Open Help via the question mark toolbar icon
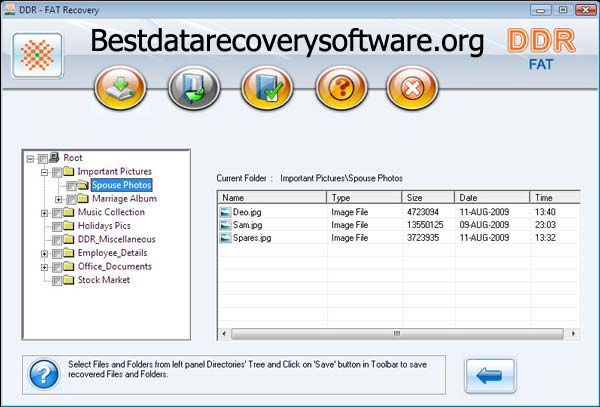This screenshot has width=600, height=407. pos(341,88)
